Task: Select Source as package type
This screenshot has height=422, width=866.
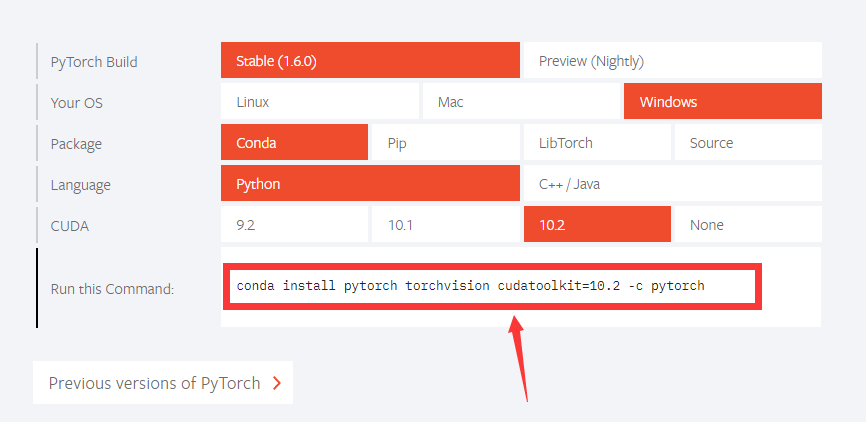Action: 747,143
